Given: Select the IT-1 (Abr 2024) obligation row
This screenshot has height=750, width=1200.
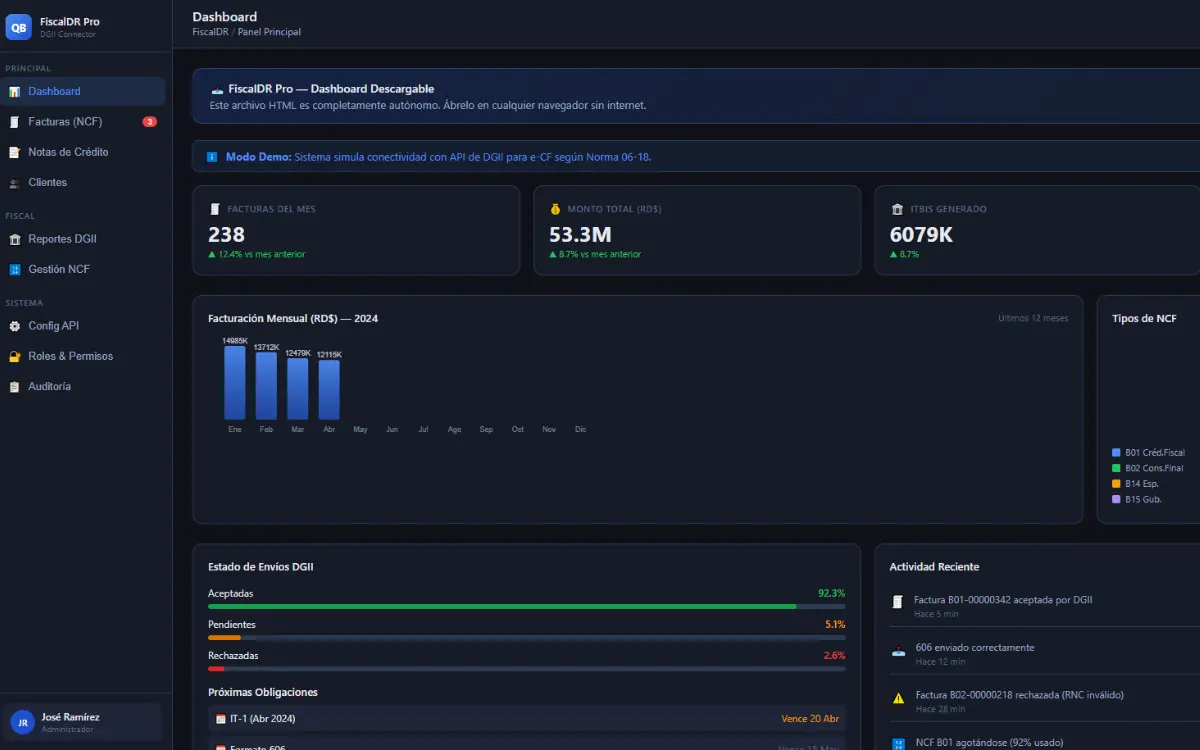Looking at the screenshot, I should pos(526,718).
